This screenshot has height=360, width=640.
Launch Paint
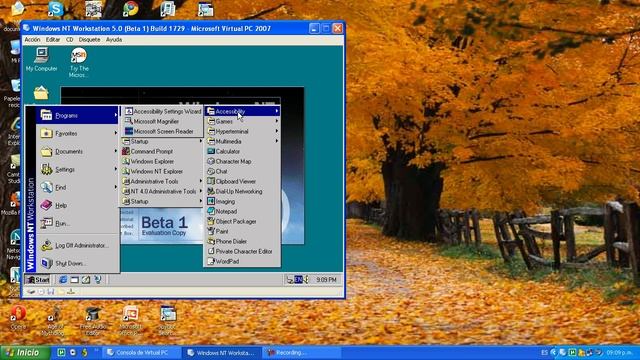click(x=242, y=231)
